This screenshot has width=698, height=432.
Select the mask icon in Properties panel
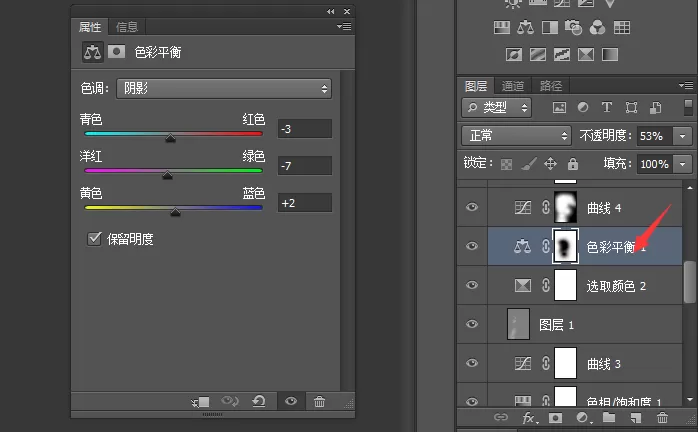(116, 52)
